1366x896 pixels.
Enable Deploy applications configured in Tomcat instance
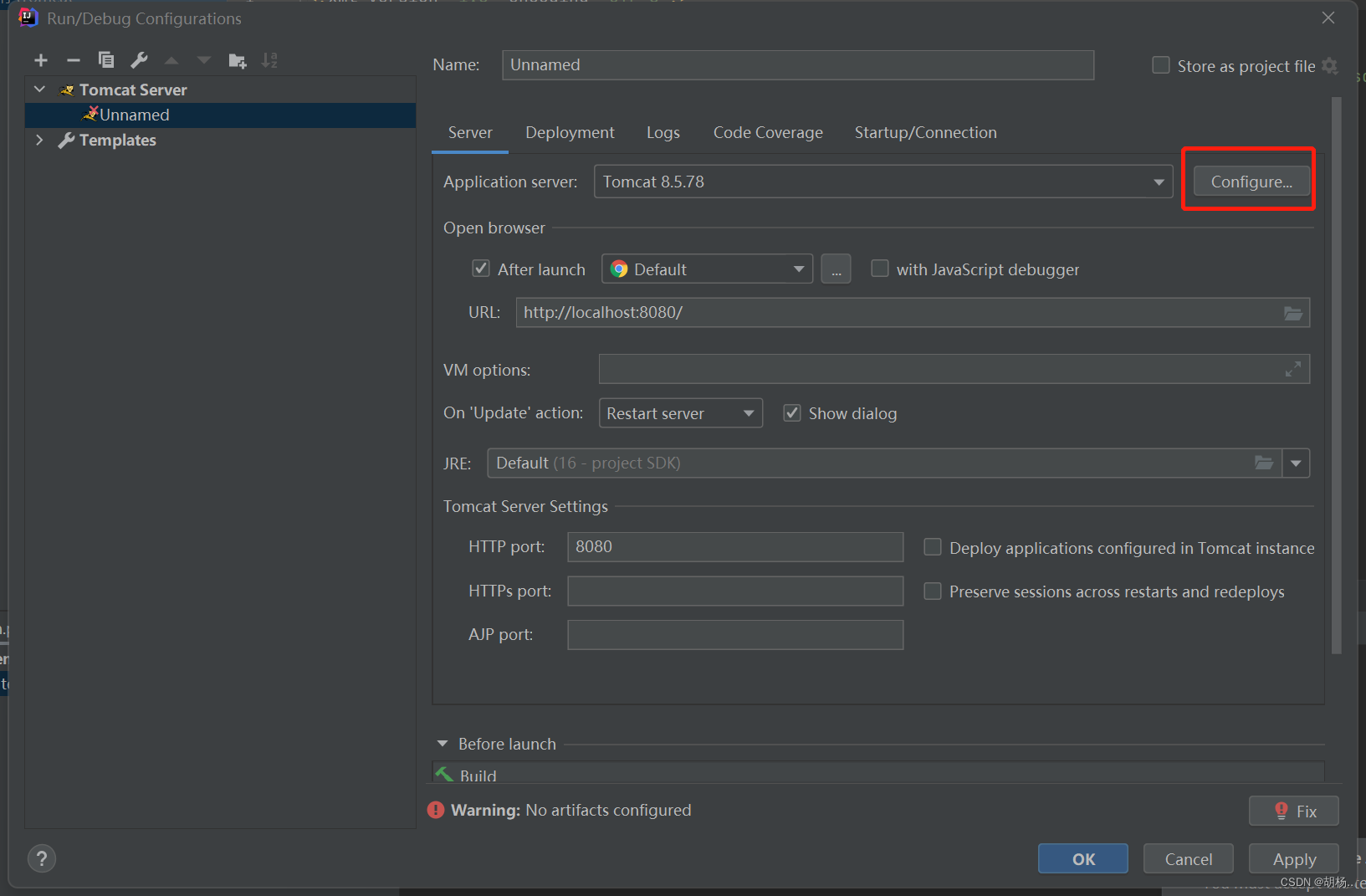933,547
